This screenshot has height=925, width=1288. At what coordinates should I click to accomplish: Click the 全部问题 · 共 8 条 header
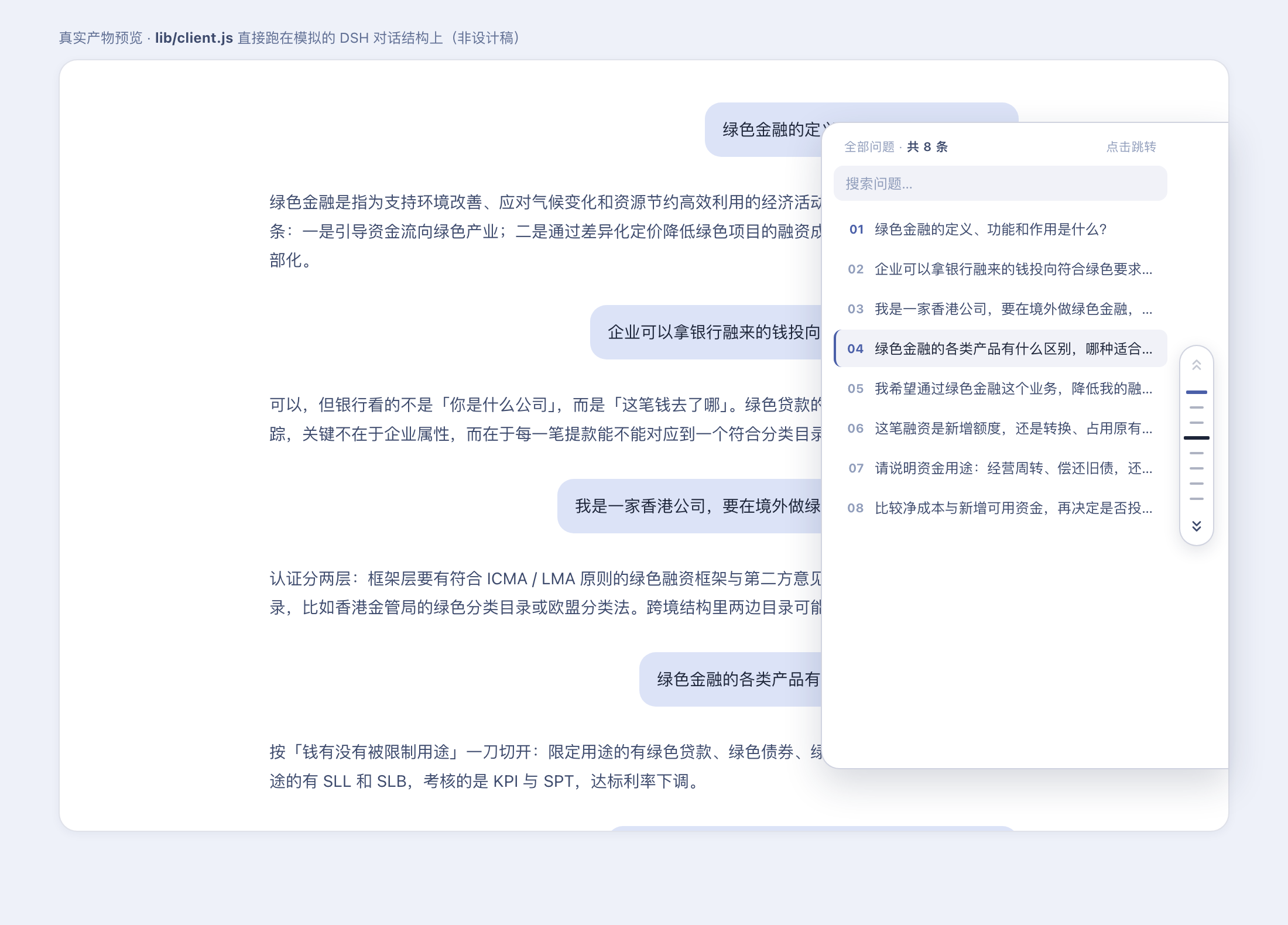click(896, 147)
